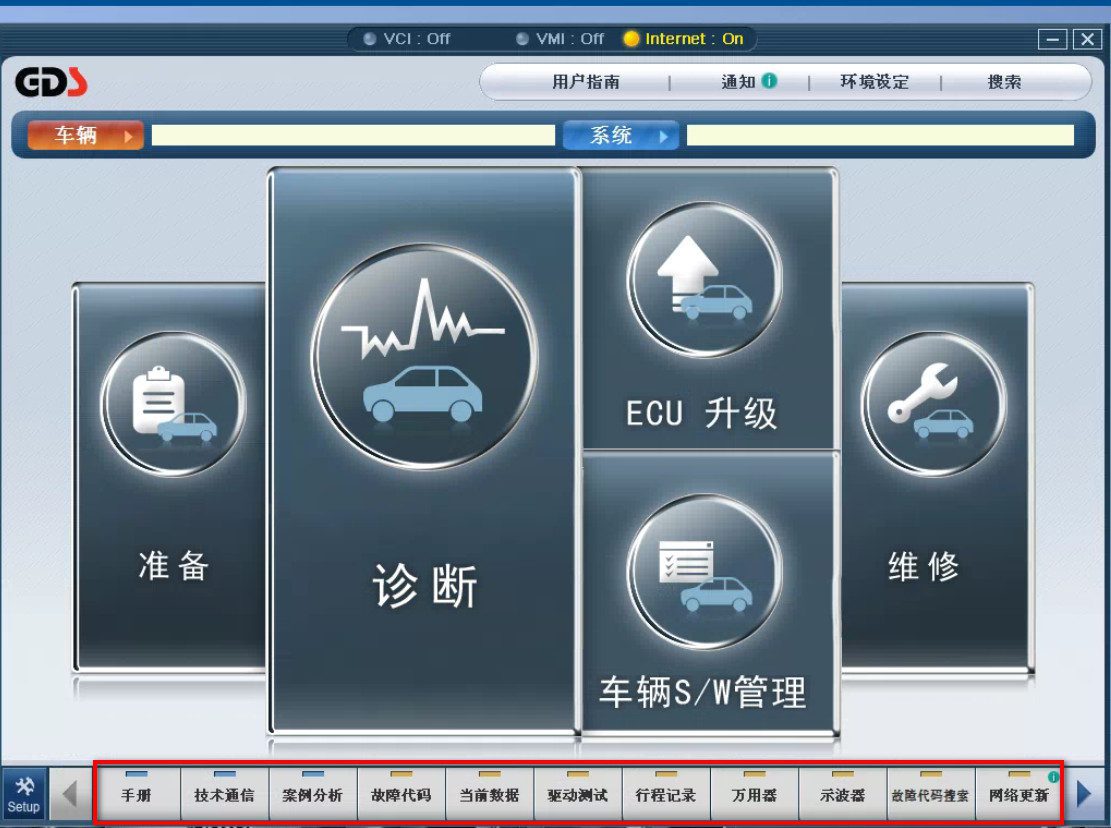Click the Setup tools icon

pyautogui.click(x=24, y=795)
